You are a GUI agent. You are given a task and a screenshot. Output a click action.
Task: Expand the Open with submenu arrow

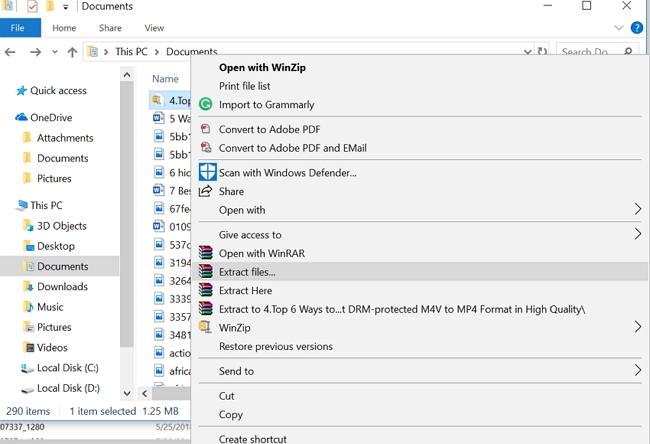click(638, 209)
